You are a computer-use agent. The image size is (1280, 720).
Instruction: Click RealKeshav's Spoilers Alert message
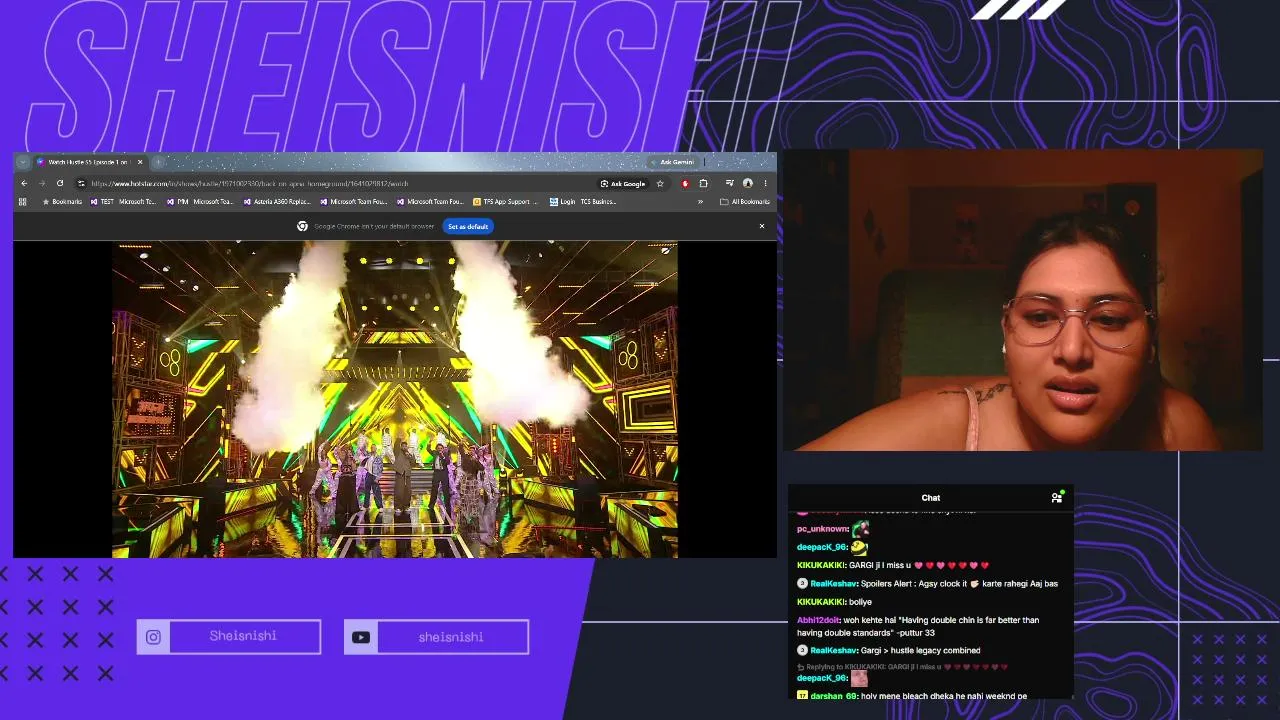(927, 583)
